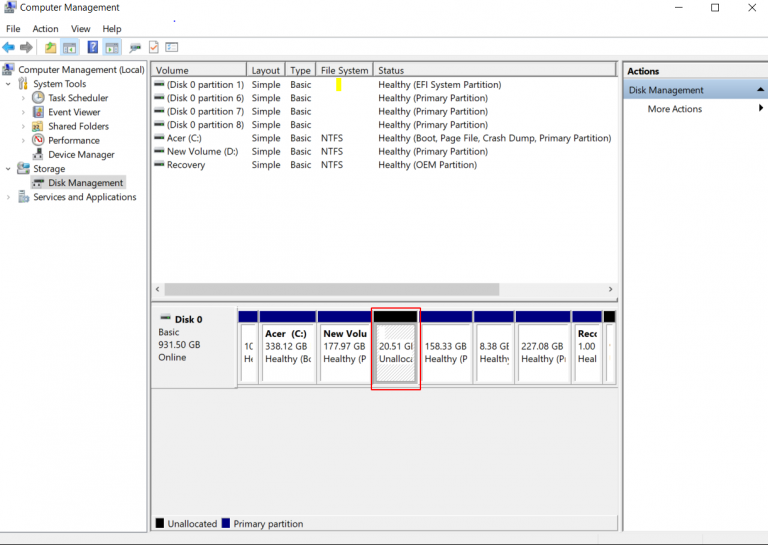Sort the list by the File System column header
The height and width of the screenshot is (545, 768).
[x=344, y=70]
